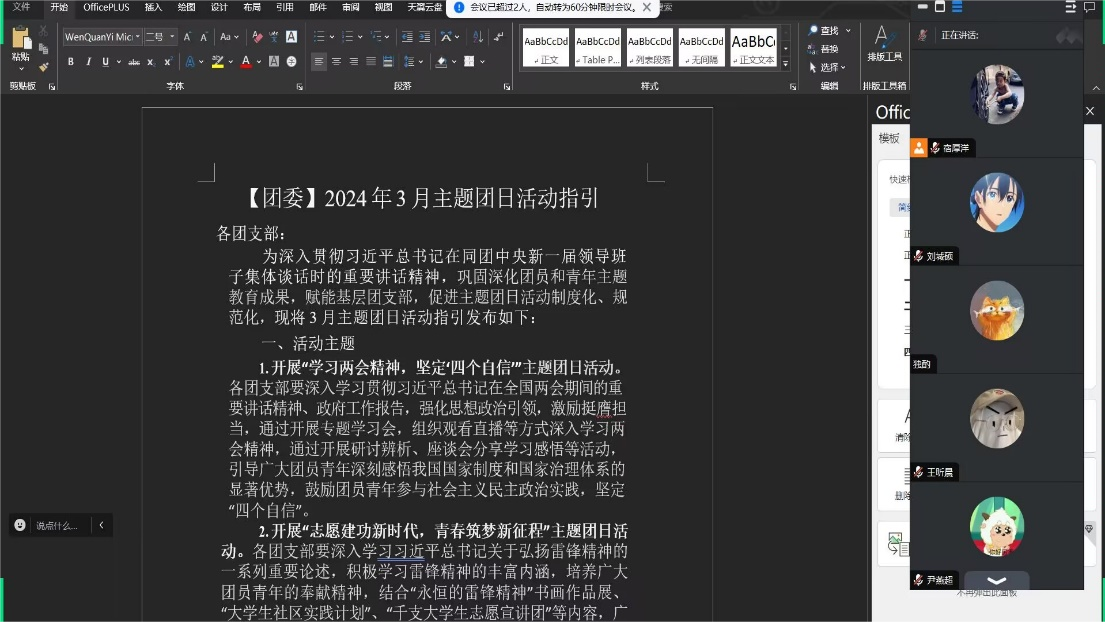Toggle Bold formatting

tap(71, 62)
